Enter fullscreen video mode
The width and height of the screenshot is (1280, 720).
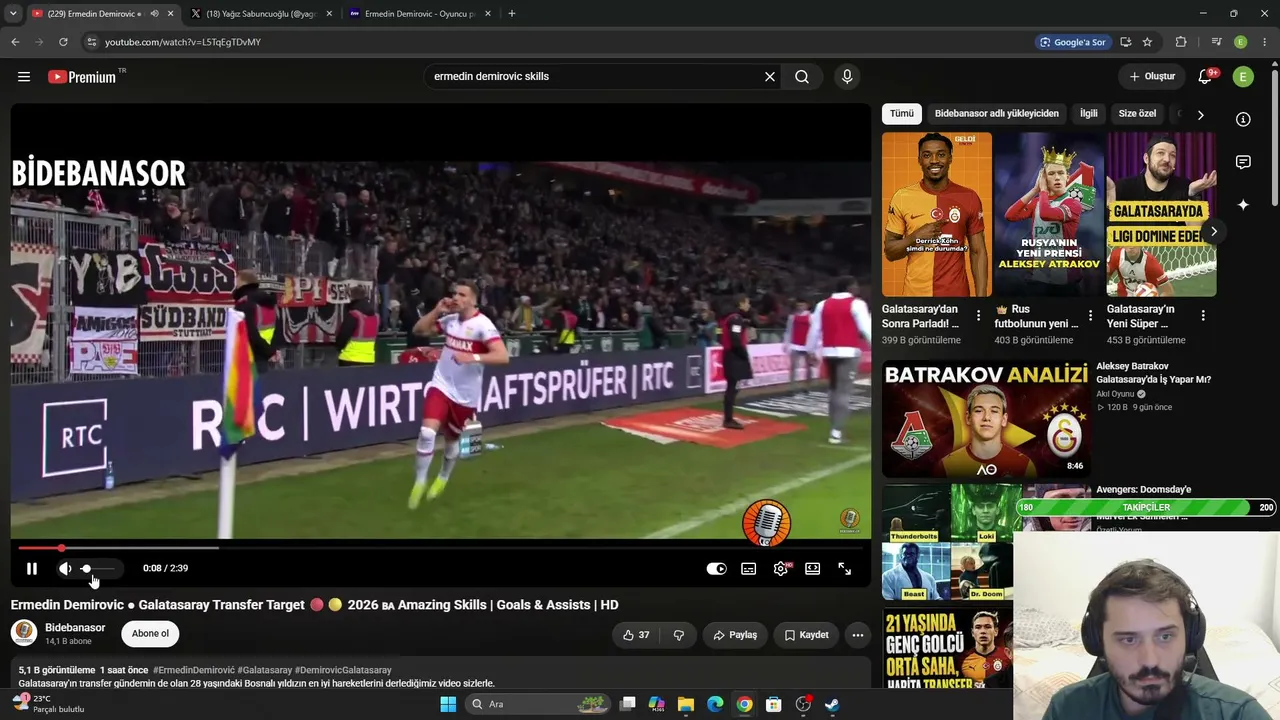(845, 569)
